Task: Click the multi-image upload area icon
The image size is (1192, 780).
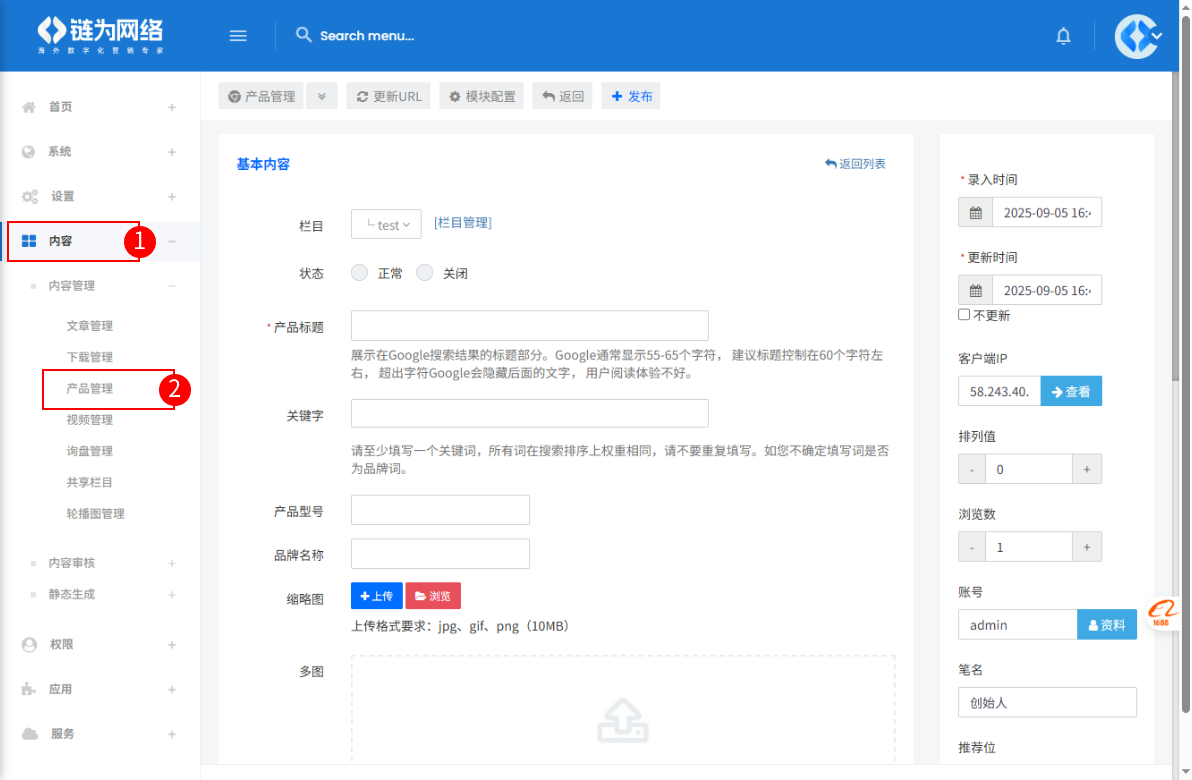Action: pyautogui.click(x=623, y=720)
